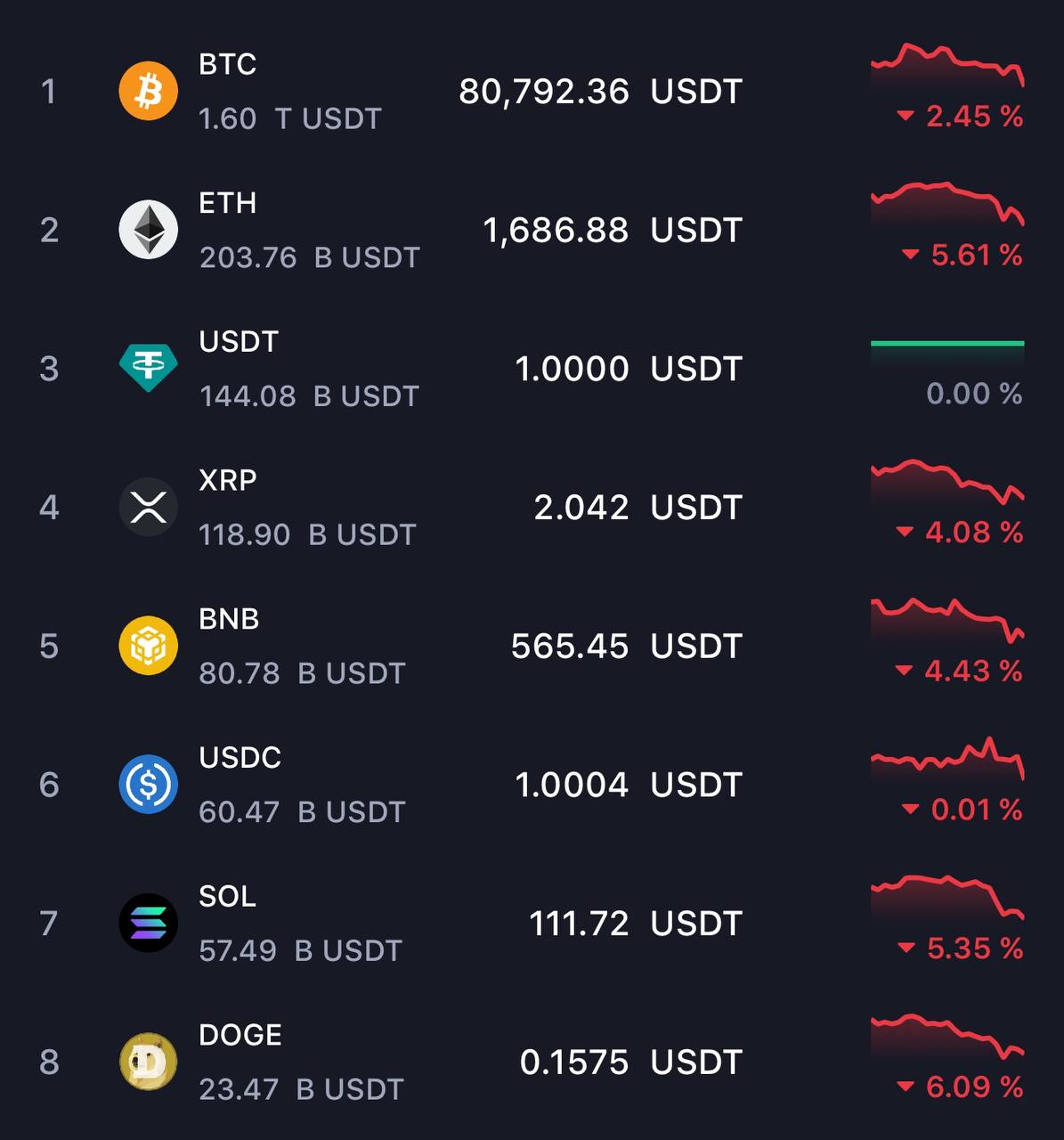1064x1140 pixels.
Task: Tap the USDC blue dollar icon
Action: (149, 785)
